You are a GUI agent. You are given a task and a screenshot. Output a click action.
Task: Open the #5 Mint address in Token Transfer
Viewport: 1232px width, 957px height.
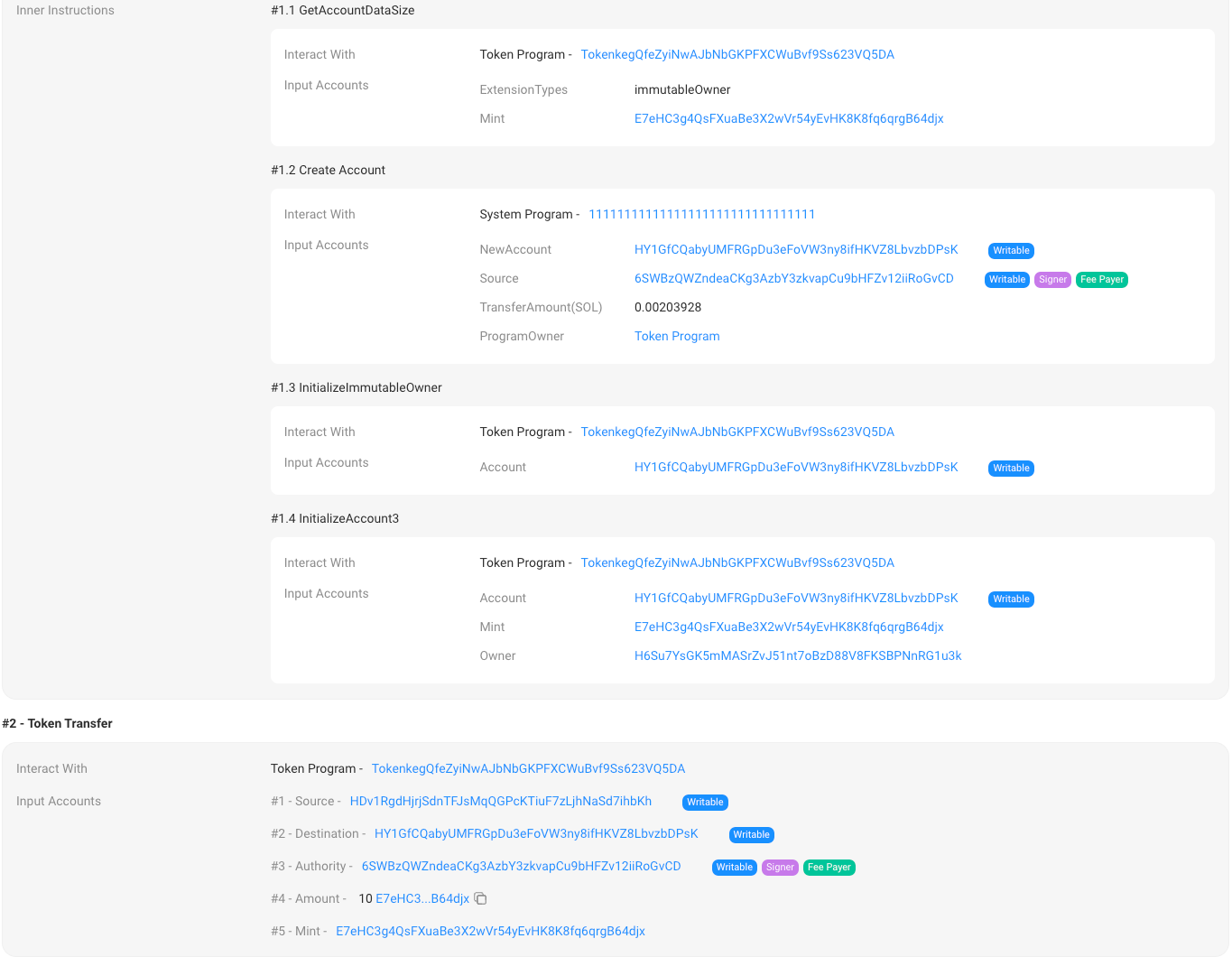point(490,932)
